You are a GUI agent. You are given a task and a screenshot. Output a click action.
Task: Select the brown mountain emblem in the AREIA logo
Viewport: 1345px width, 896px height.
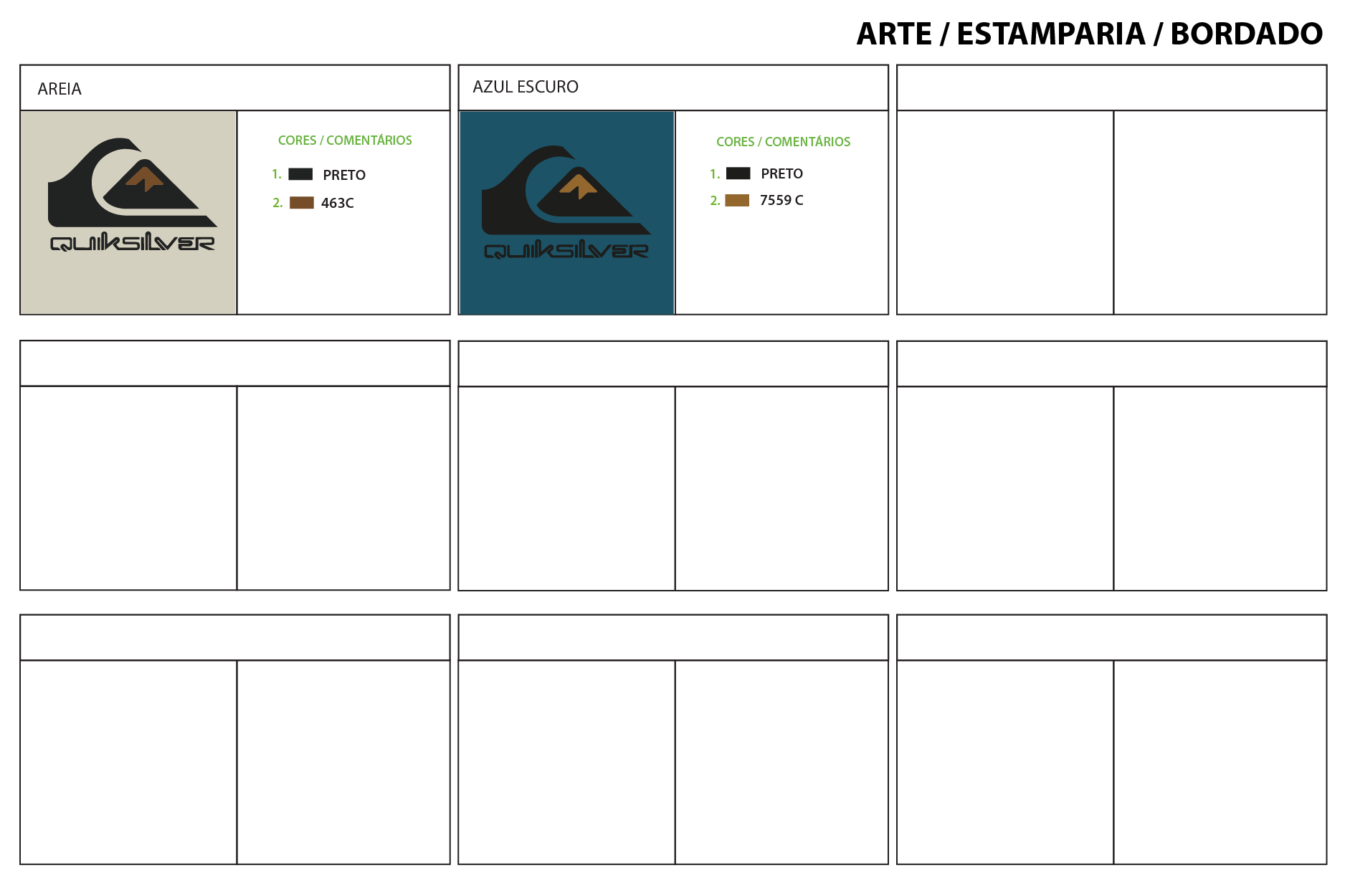tap(145, 178)
